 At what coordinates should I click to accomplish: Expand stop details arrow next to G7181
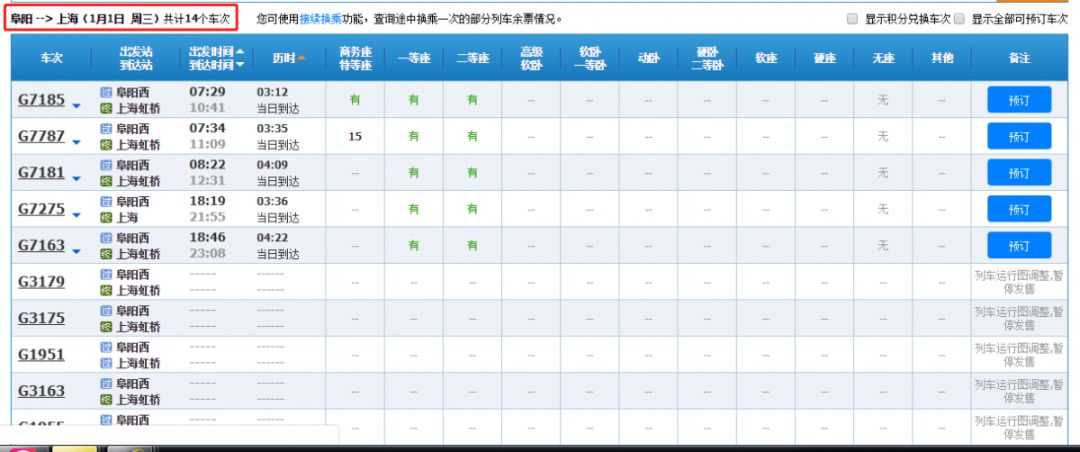[x=76, y=179]
